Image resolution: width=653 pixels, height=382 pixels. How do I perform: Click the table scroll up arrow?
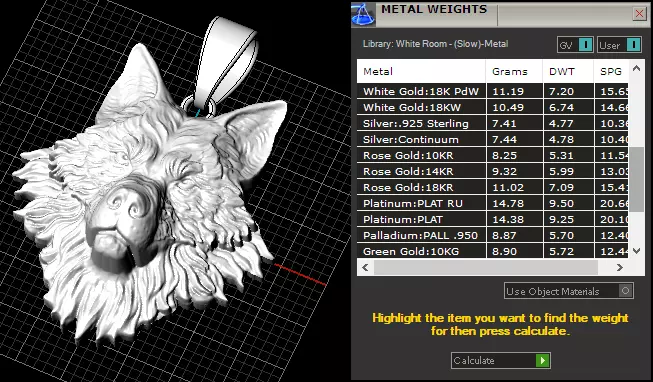(x=636, y=68)
